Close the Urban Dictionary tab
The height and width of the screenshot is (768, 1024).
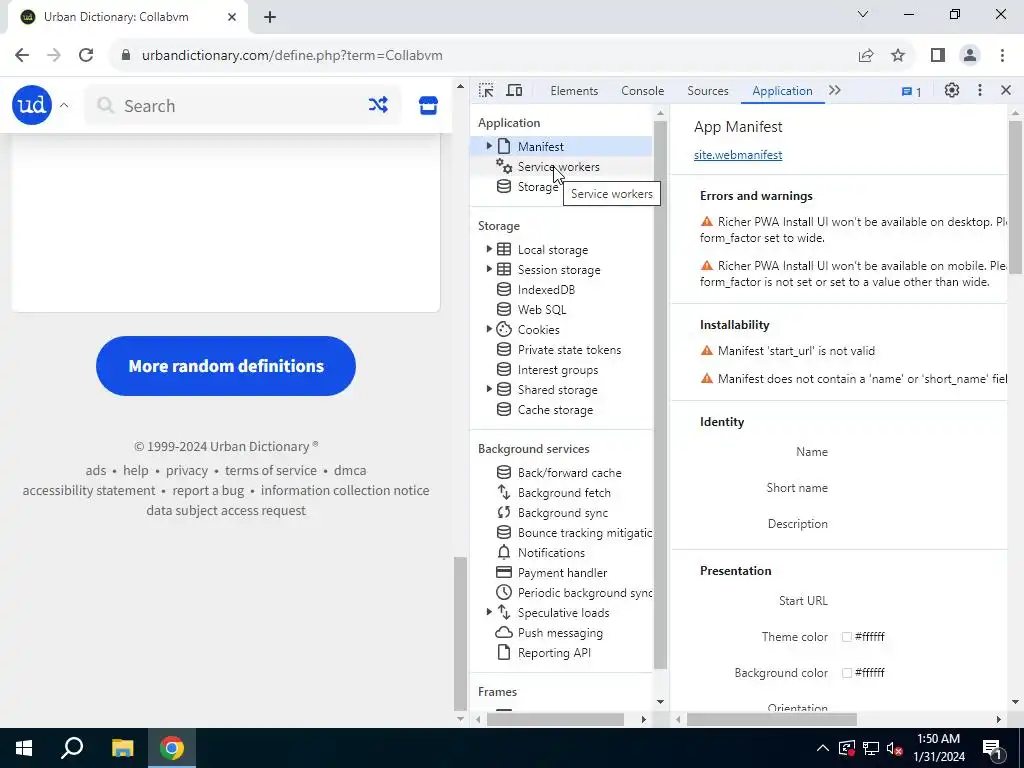[232, 17]
